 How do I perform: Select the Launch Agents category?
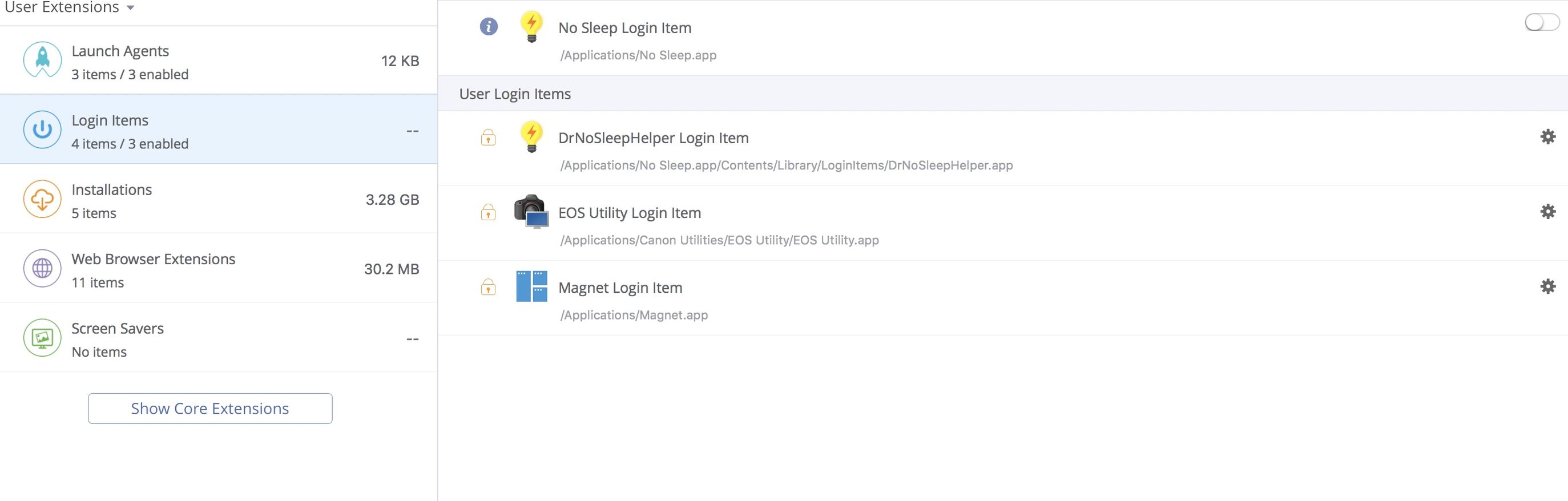219,60
